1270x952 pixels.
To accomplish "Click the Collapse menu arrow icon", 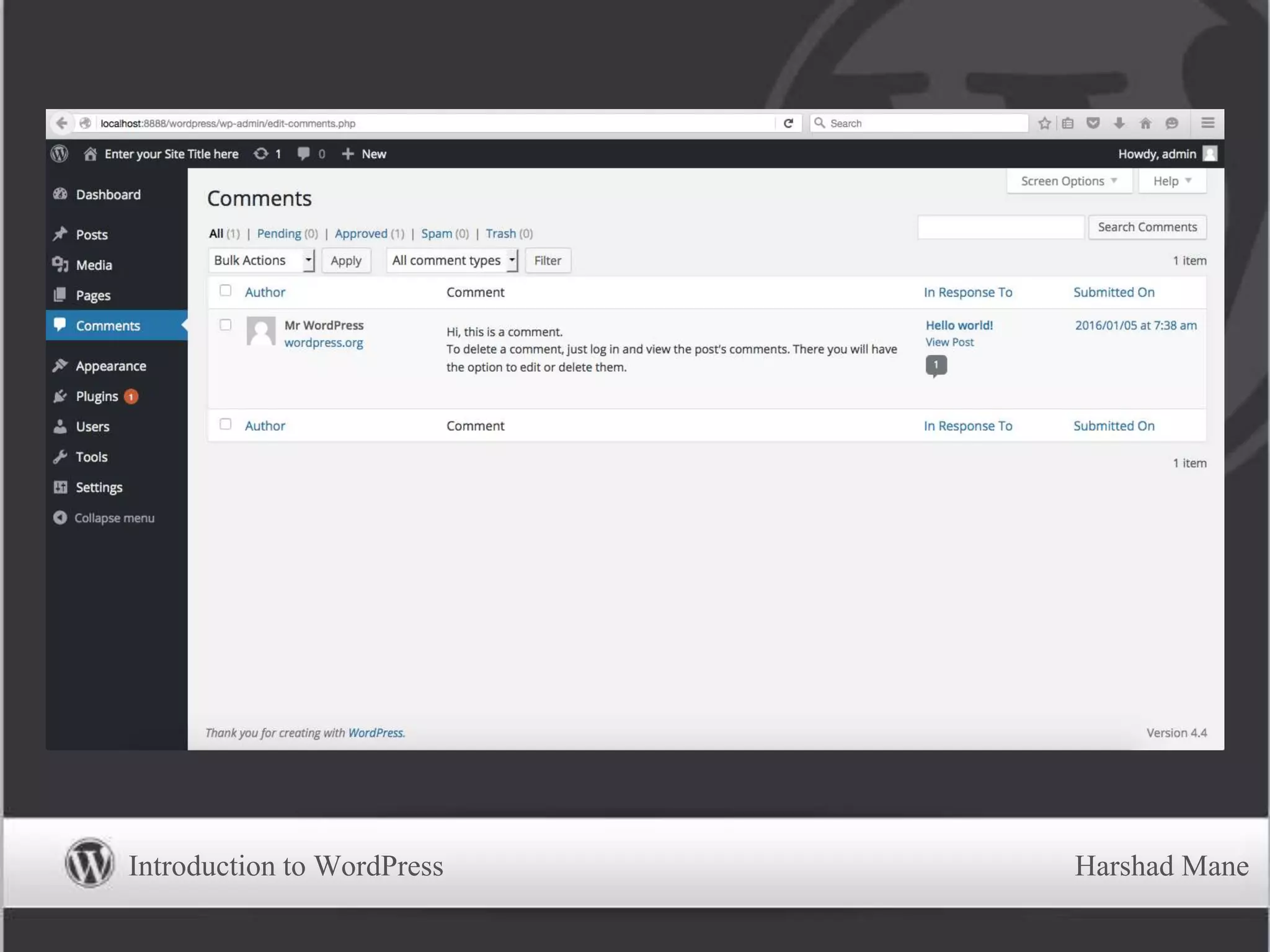I will coord(60,517).
